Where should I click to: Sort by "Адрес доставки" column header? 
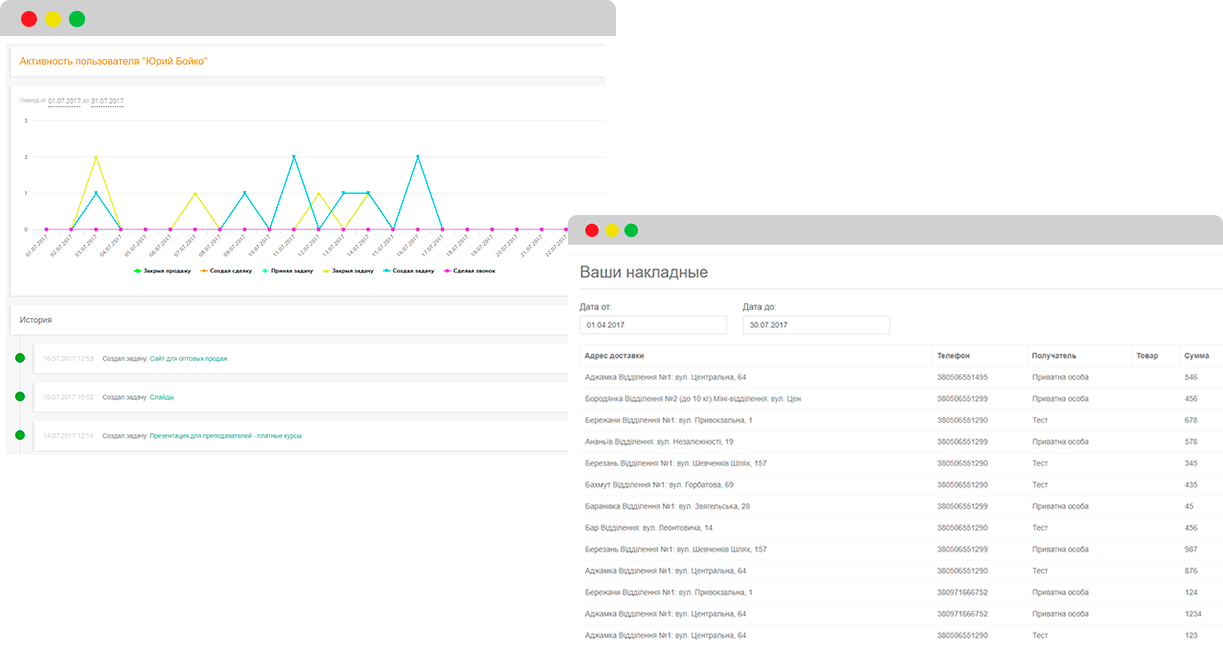click(614, 356)
